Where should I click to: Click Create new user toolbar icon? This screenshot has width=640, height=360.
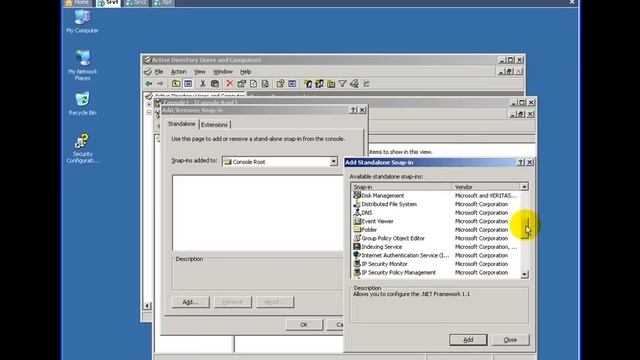pos(308,84)
